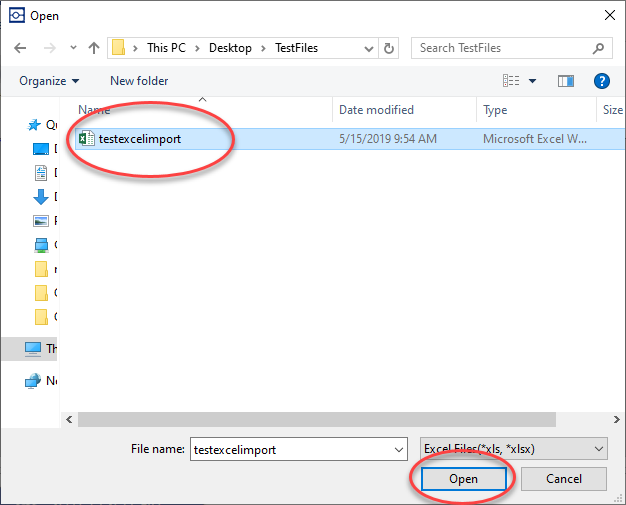Viewport: 626px width, 505px height.
Task: Click Desktop in the address breadcrumb
Action: [x=231, y=48]
